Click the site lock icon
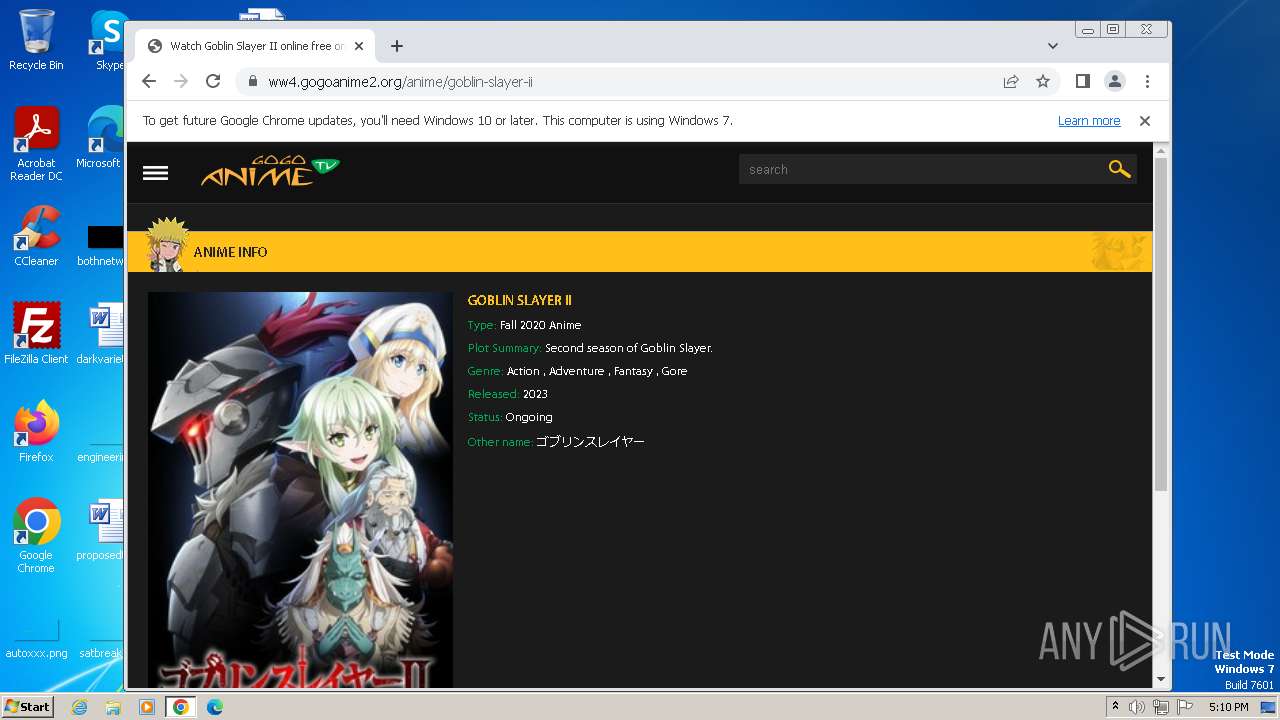1280x720 pixels. click(x=252, y=81)
